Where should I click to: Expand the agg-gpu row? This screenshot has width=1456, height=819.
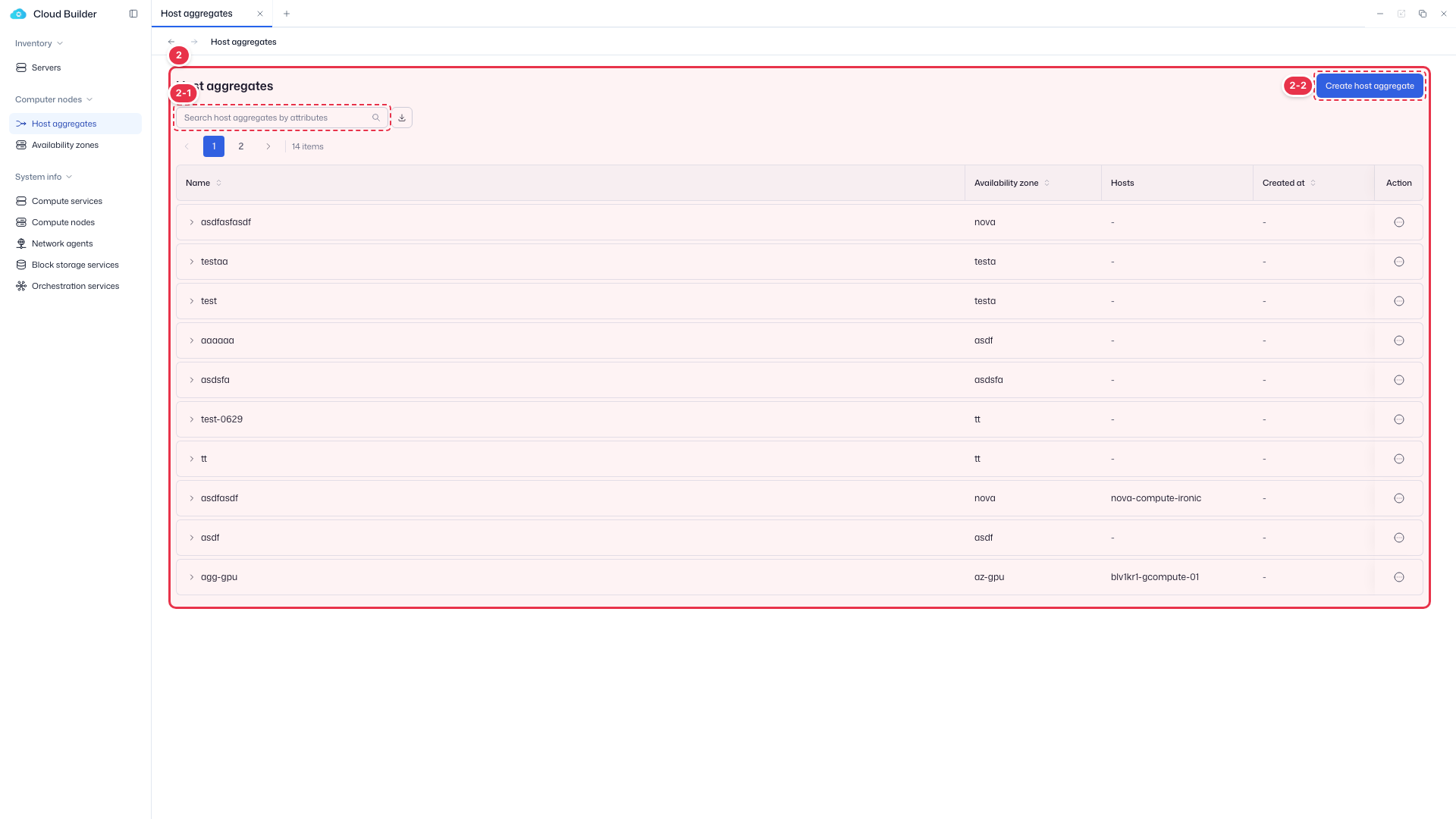click(x=192, y=577)
